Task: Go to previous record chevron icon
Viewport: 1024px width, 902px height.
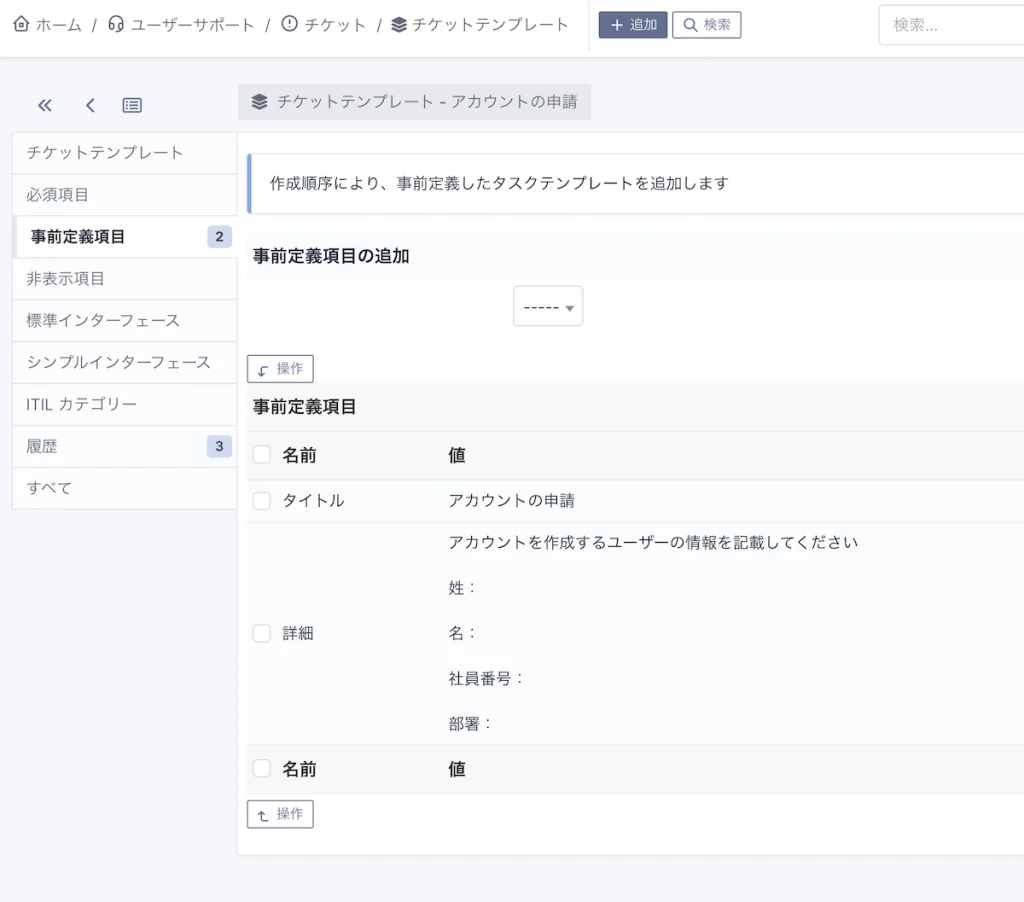Action: pos(90,105)
